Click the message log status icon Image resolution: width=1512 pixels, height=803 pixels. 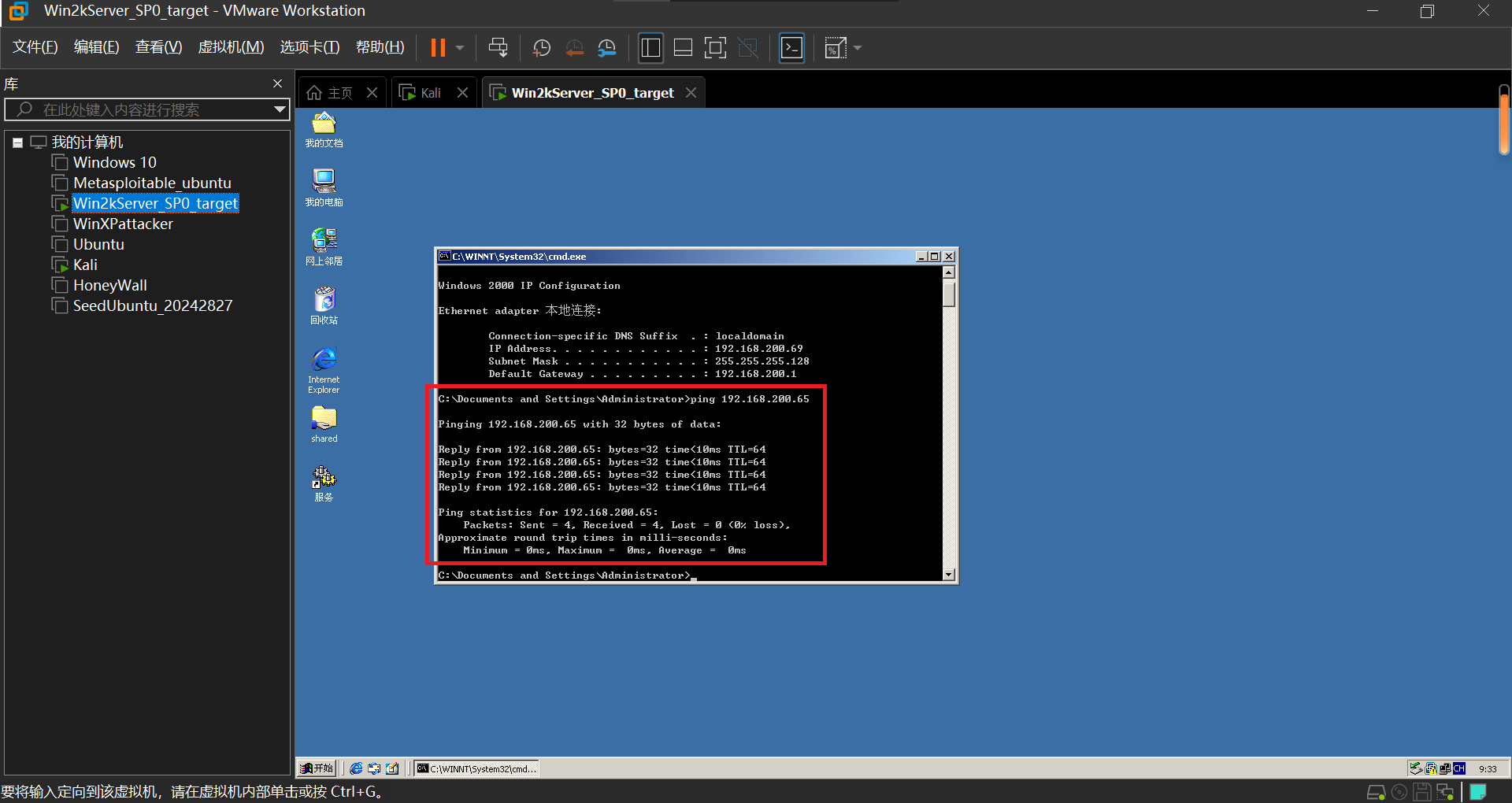1478,792
